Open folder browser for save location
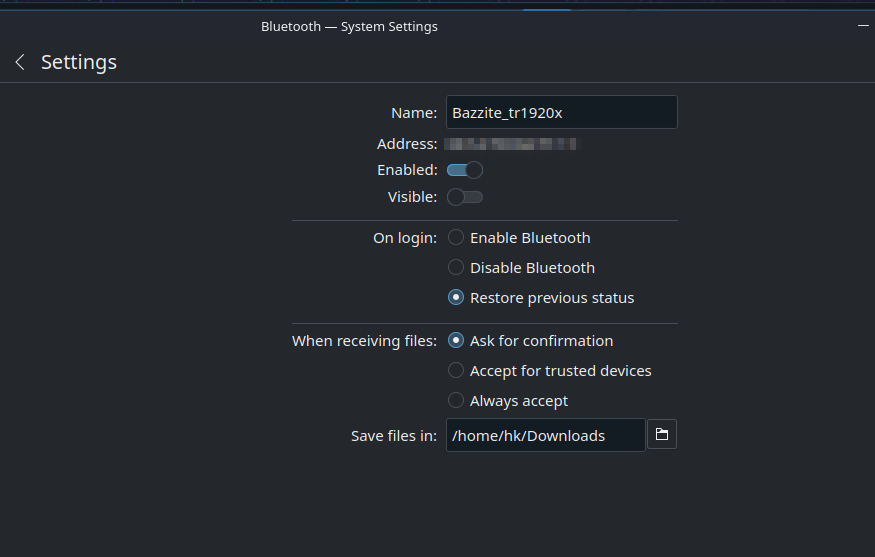Viewport: 875px width, 557px height. tap(661, 435)
